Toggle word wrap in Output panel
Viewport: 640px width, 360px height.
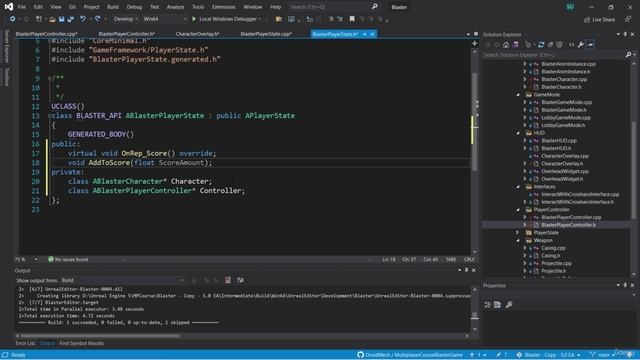240,280
